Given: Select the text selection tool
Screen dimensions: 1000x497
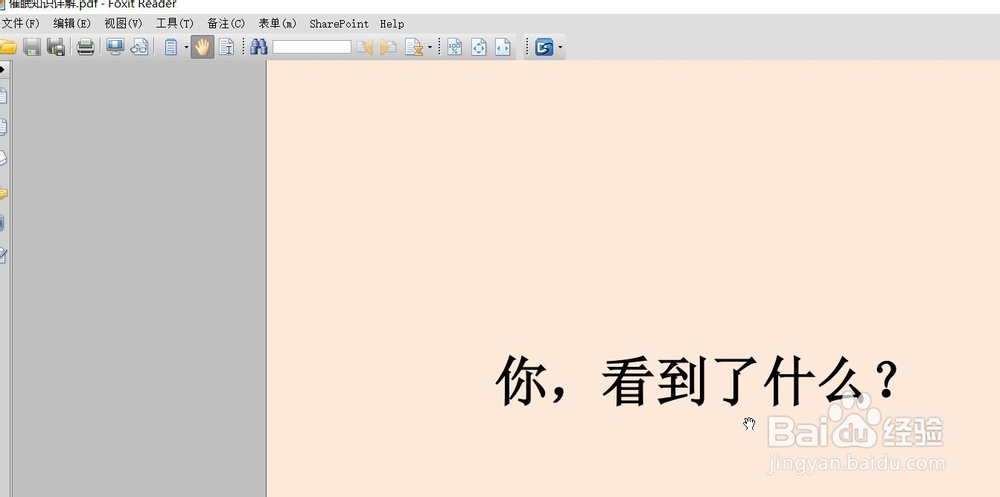Looking at the screenshot, I should click(226, 47).
